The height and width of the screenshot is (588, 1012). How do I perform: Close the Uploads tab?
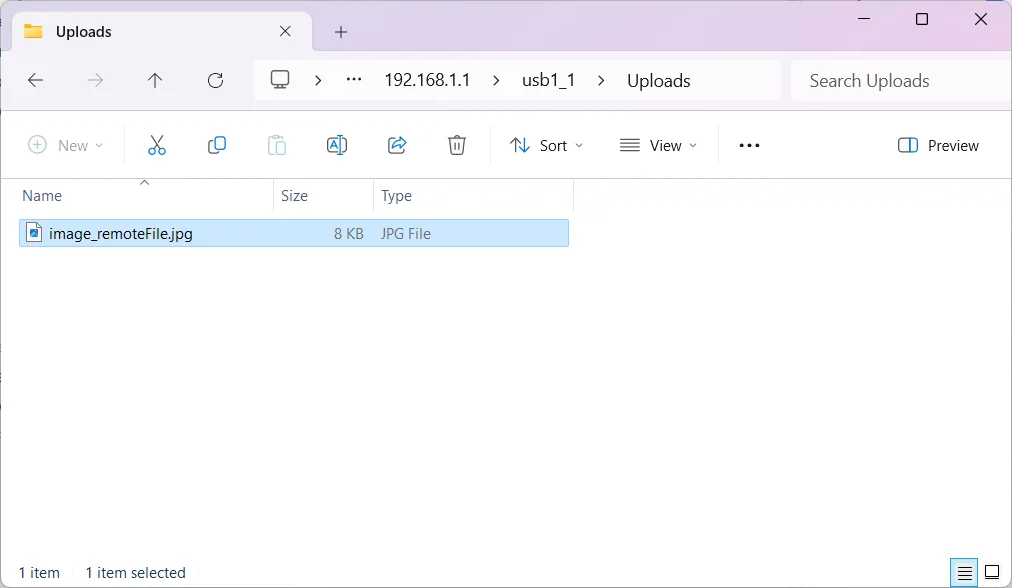click(285, 31)
